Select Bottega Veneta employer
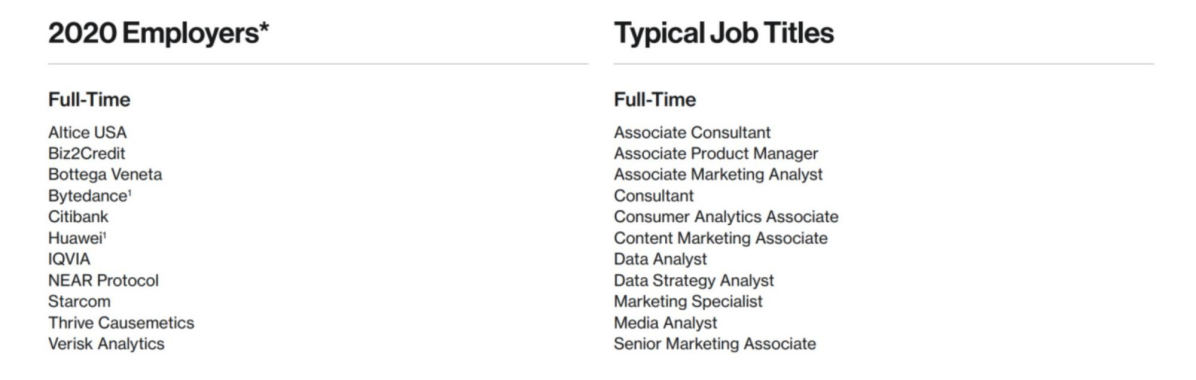The width and height of the screenshot is (1196, 380). pyautogui.click(x=104, y=174)
